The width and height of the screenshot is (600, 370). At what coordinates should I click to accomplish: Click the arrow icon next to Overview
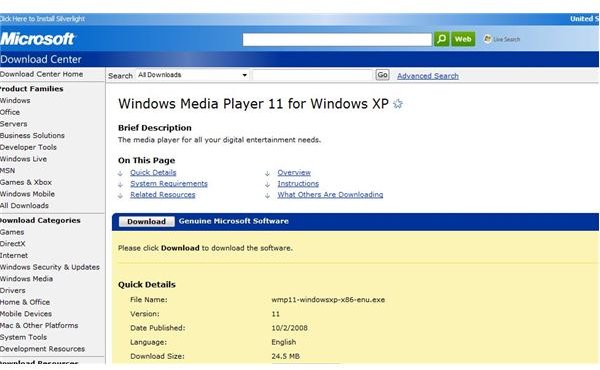pos(267,173)
